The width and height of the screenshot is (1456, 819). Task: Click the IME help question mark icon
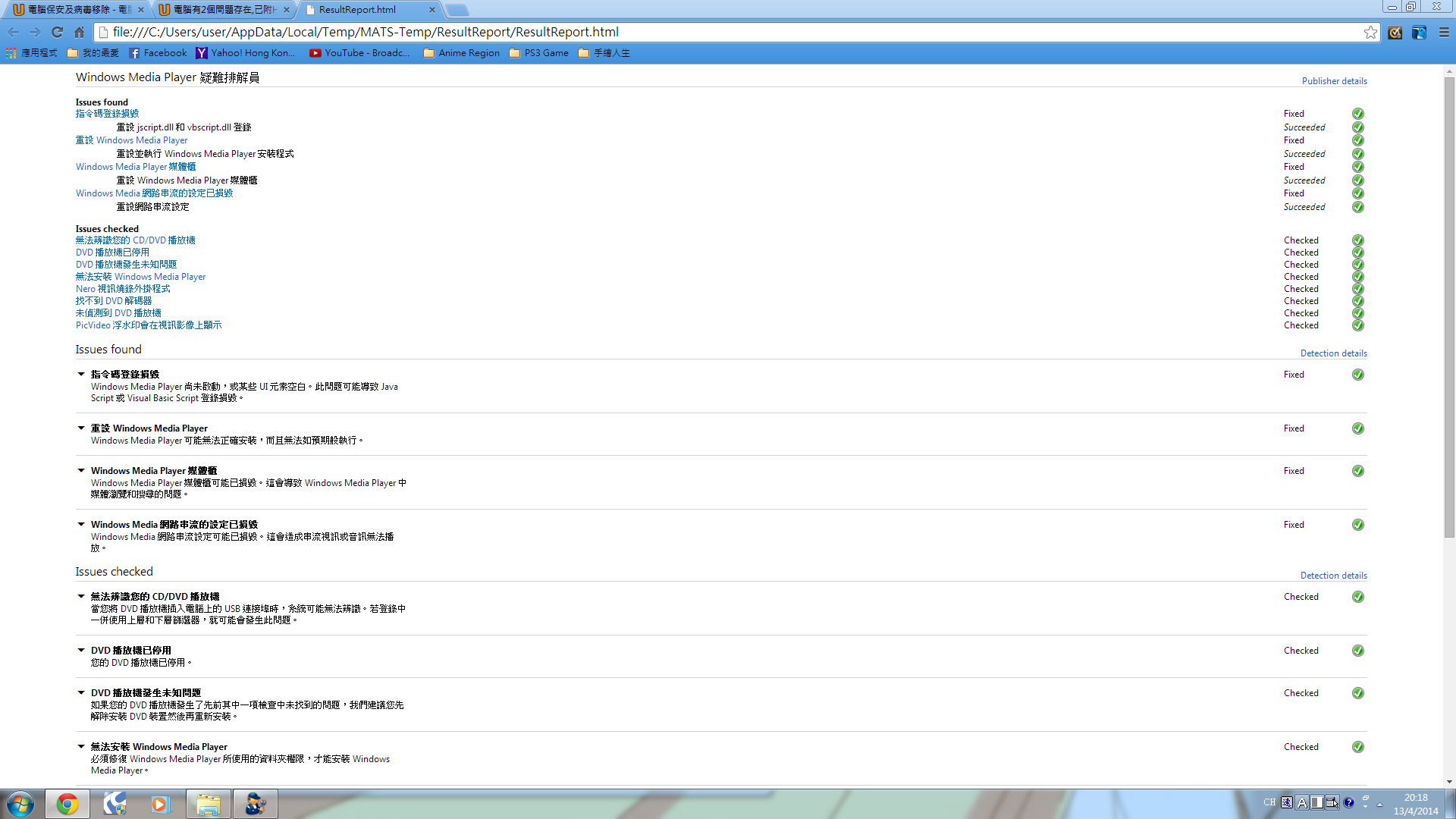tap(1348, 802)
